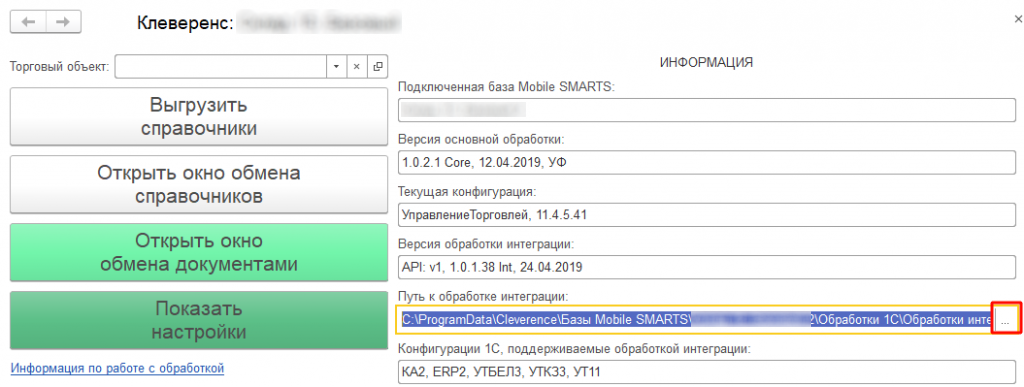This screenshot has height=387, width=1024.
Task: Open окно обмена документами green button
Action: point(199,253)
